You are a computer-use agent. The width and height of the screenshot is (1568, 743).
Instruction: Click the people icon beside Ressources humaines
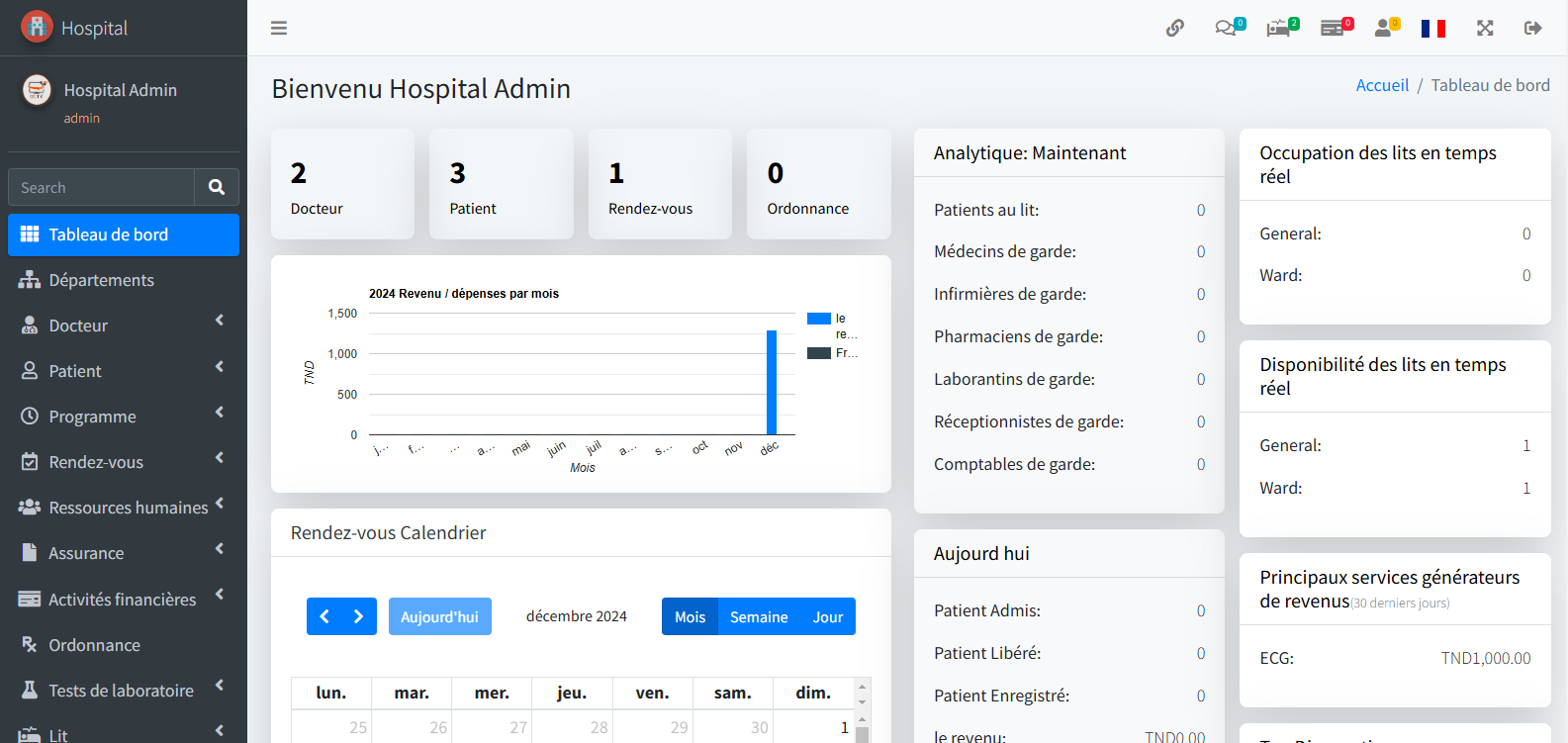[30, 507]
